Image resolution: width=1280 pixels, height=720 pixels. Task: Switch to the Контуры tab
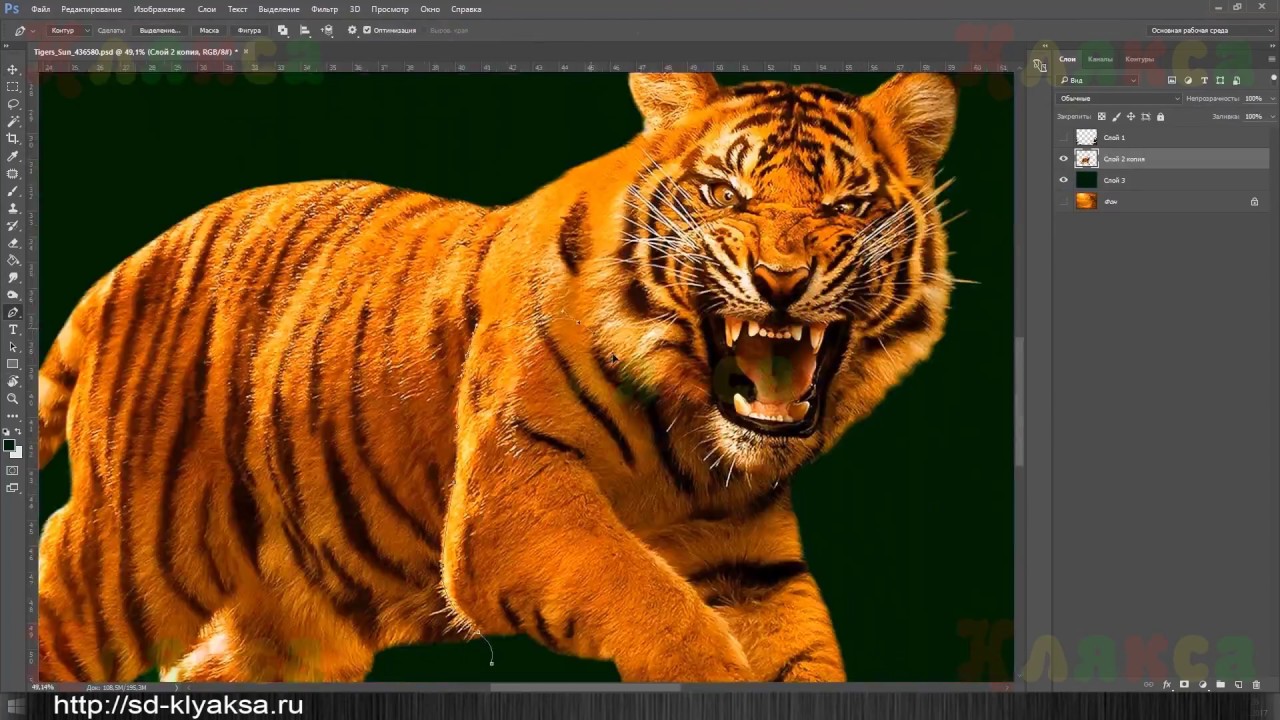[x=1139, y=59]
